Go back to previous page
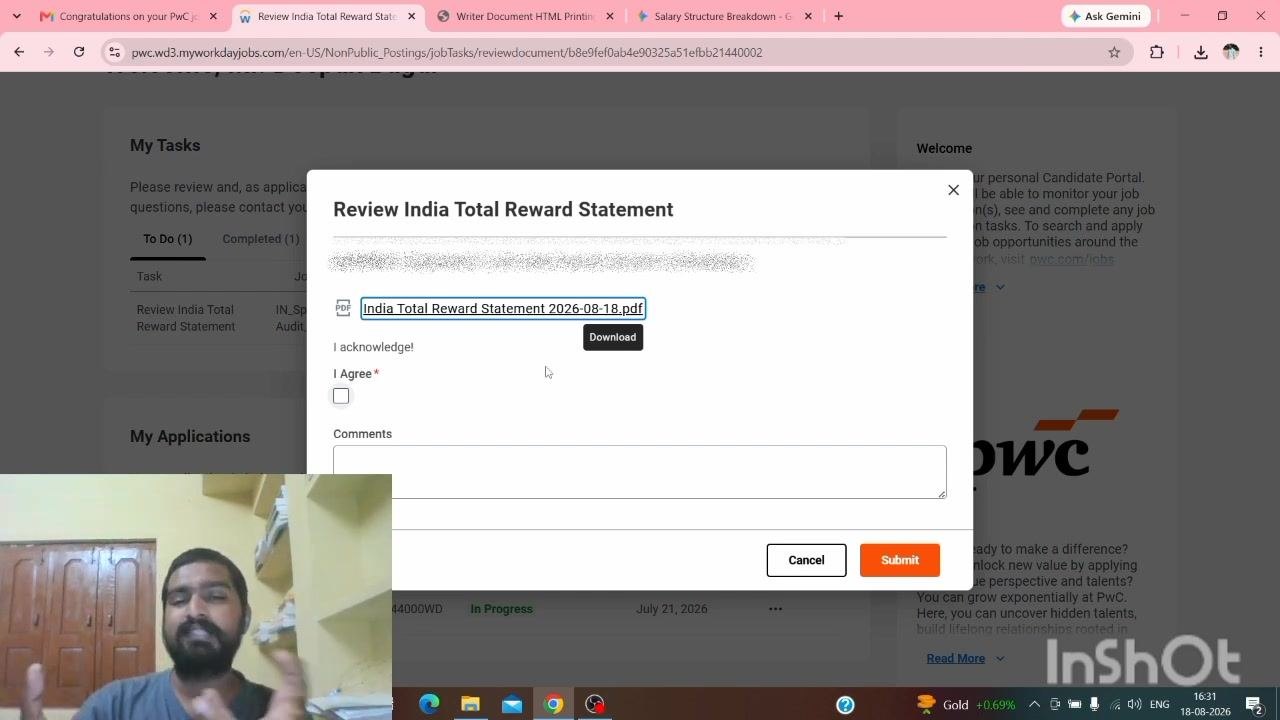The height and width of the screenshot is (720, 1280). tap(19, 52)
